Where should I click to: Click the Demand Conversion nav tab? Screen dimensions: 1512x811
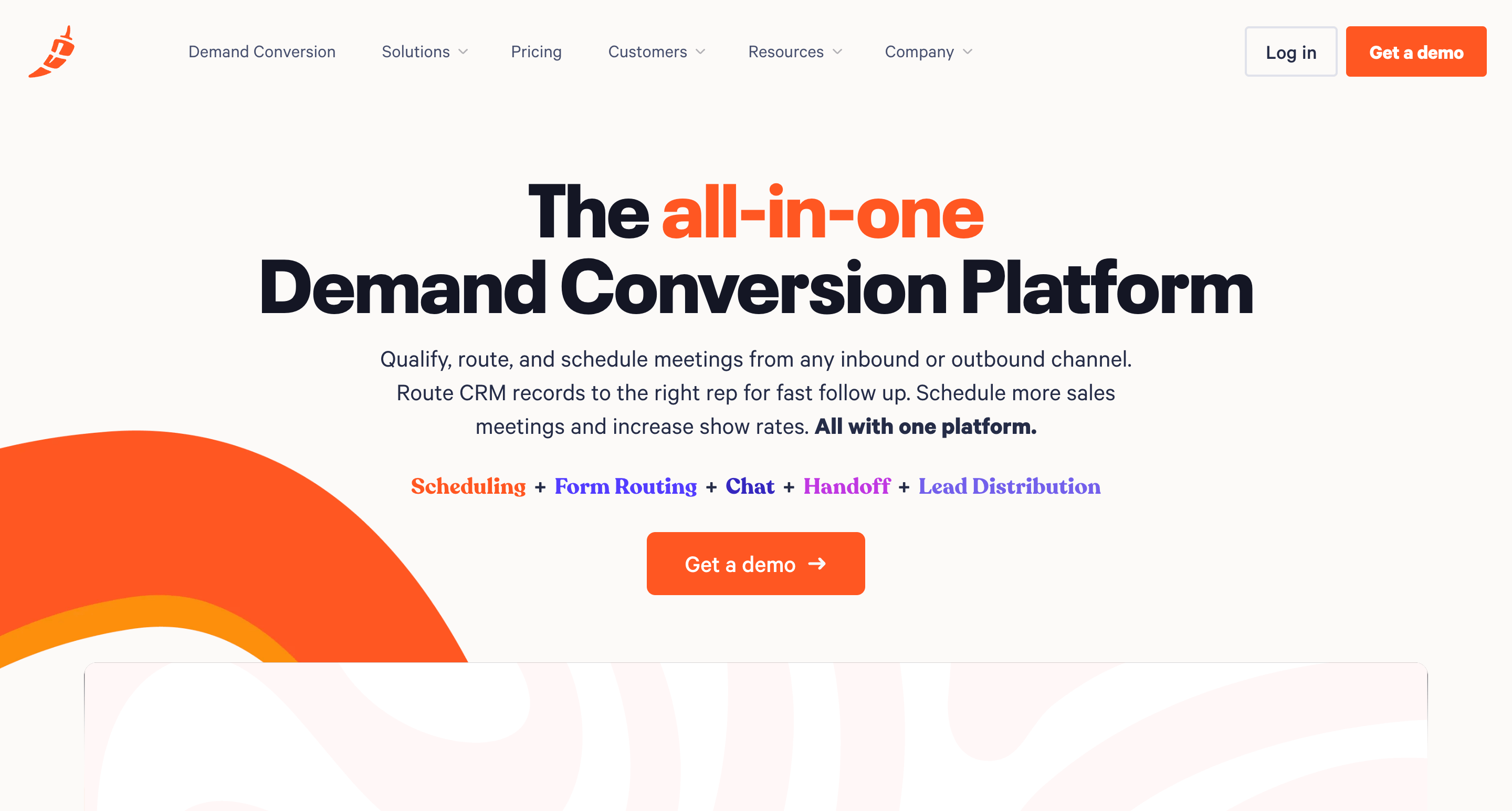tap(261, 52)
